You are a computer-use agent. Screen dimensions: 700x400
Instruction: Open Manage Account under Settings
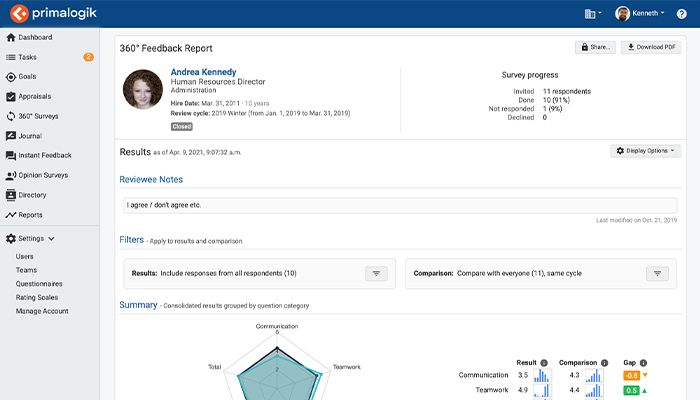[42, 311]
